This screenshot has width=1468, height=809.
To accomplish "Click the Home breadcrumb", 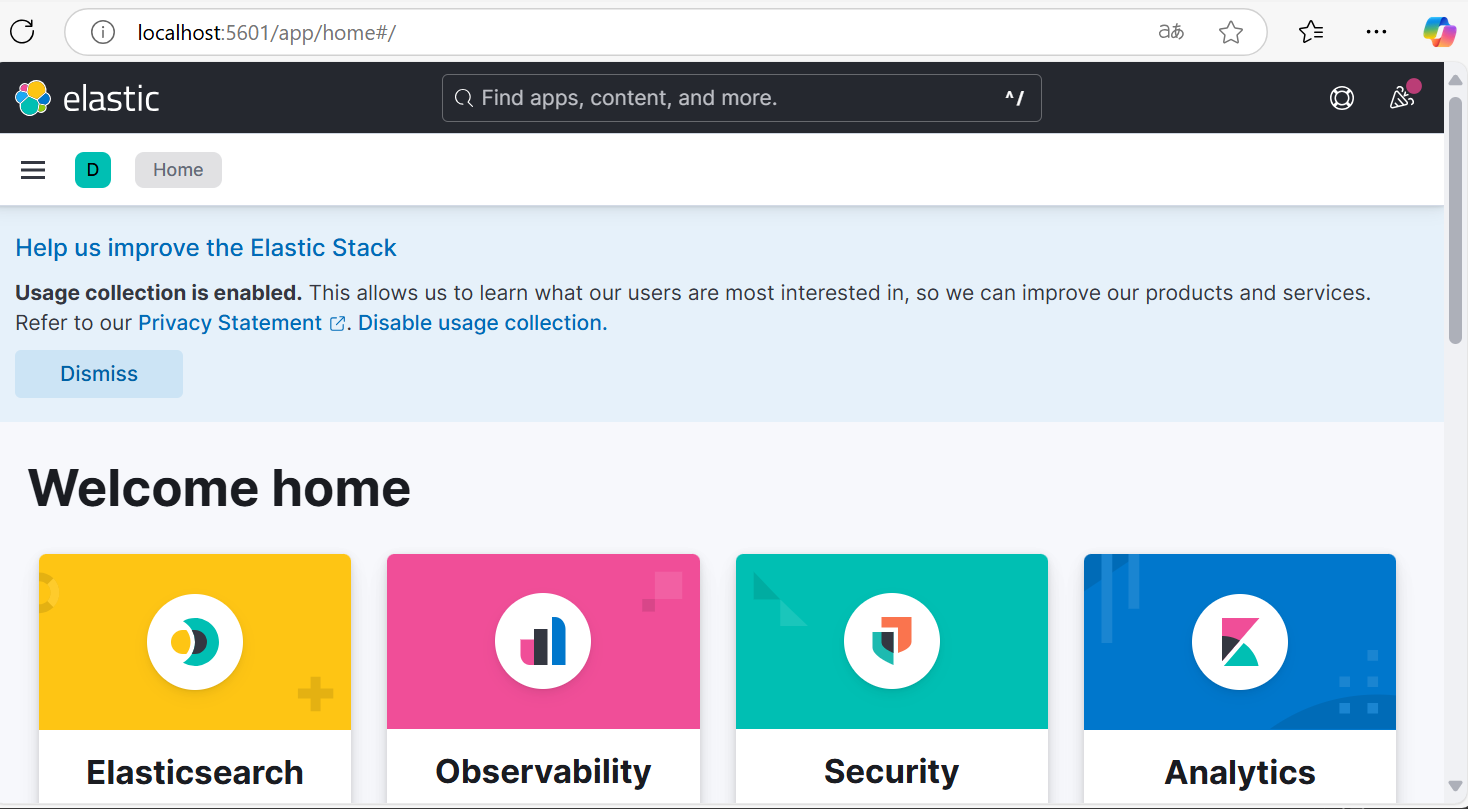I will 178,170.
